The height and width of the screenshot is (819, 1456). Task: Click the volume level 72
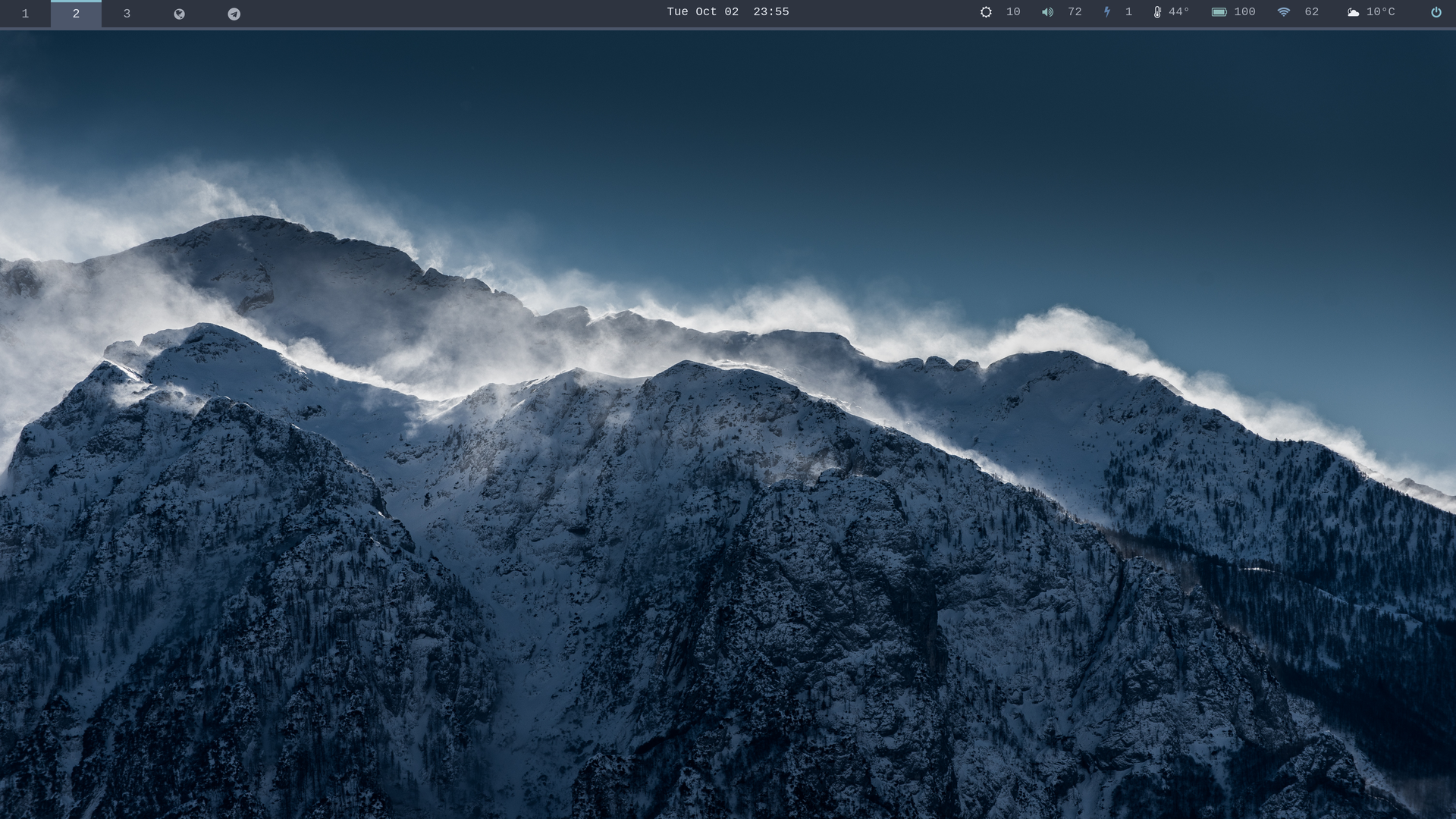pos(1075,12)
